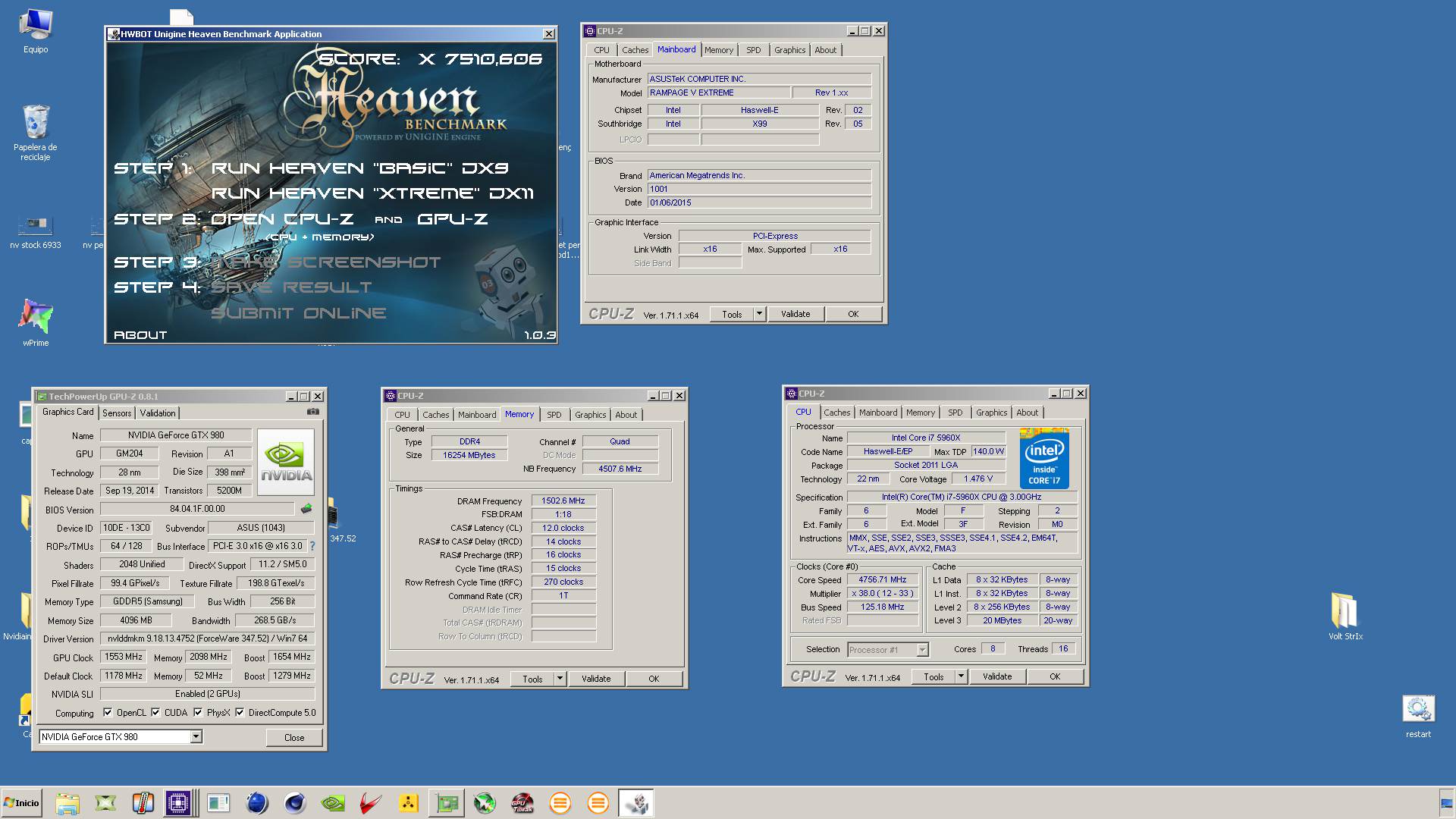
Task: Expand Tools arrow in the CPU-Z Mainboard window
Action: [x=759, y=313]
